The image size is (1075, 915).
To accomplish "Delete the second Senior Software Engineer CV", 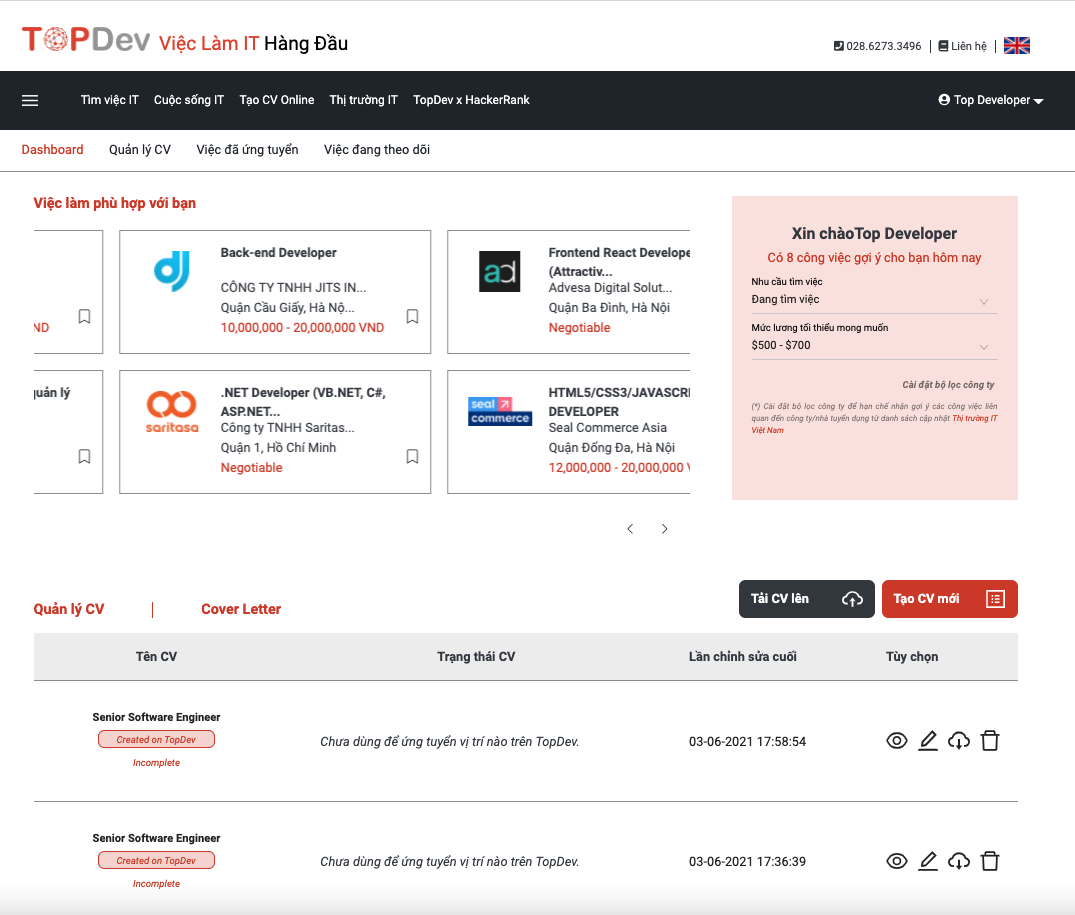I will click(x=990, y=861).
